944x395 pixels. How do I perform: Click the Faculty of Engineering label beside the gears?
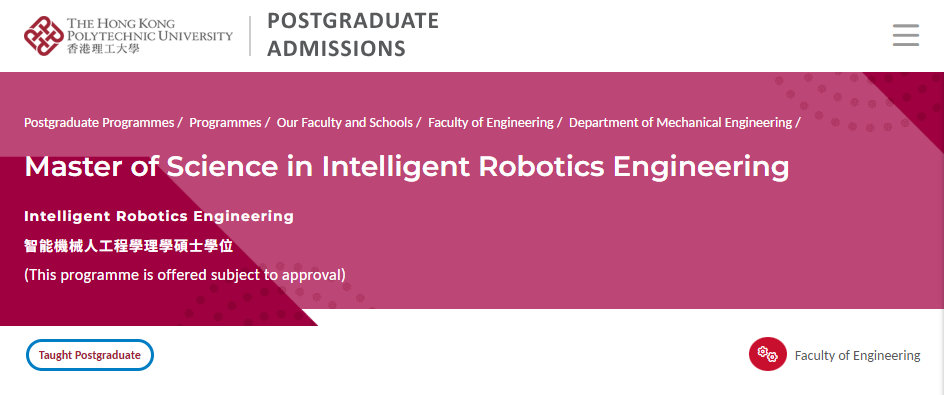coord(857,355)
